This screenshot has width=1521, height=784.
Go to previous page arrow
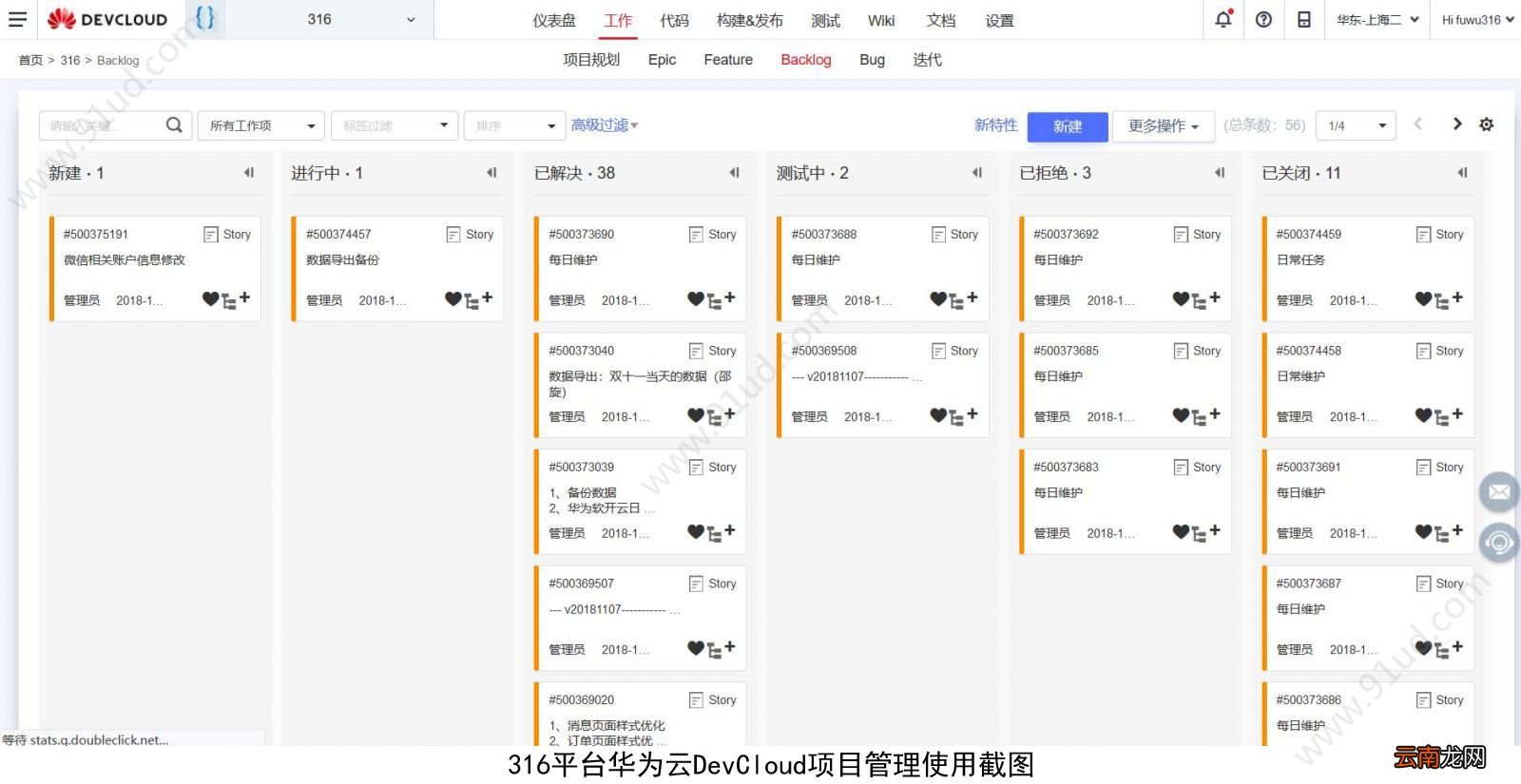coord(1417,124)
